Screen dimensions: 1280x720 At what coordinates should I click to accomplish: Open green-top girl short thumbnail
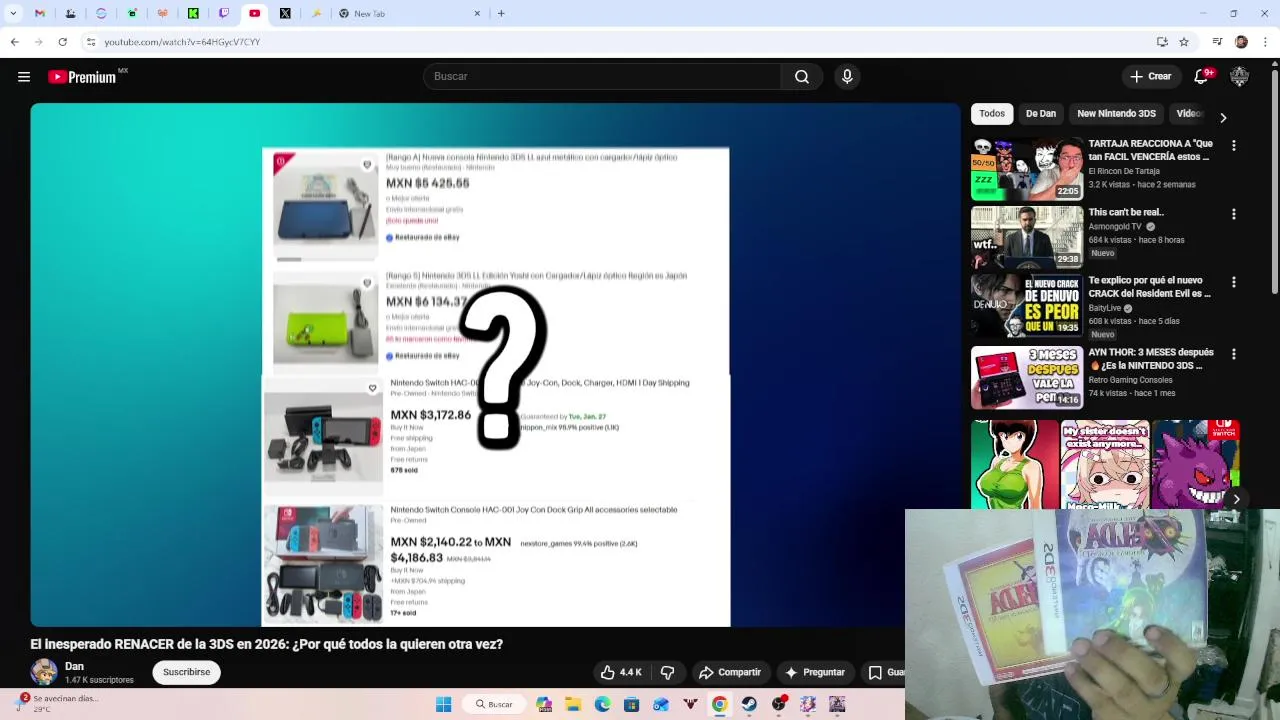click(1015, 465)
